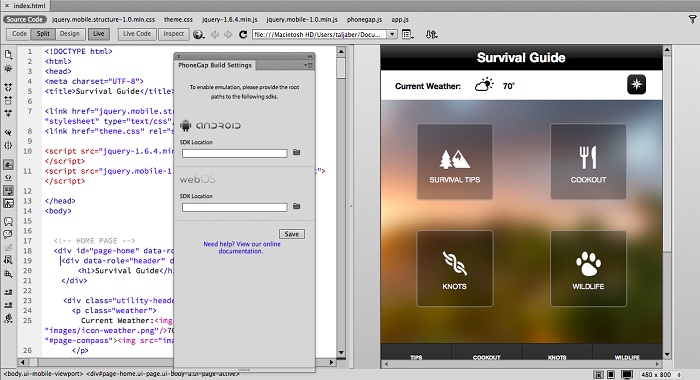This screenshot has height=380, width=700.
Task: Open related file app.js
Action: [x=400, y=20]
